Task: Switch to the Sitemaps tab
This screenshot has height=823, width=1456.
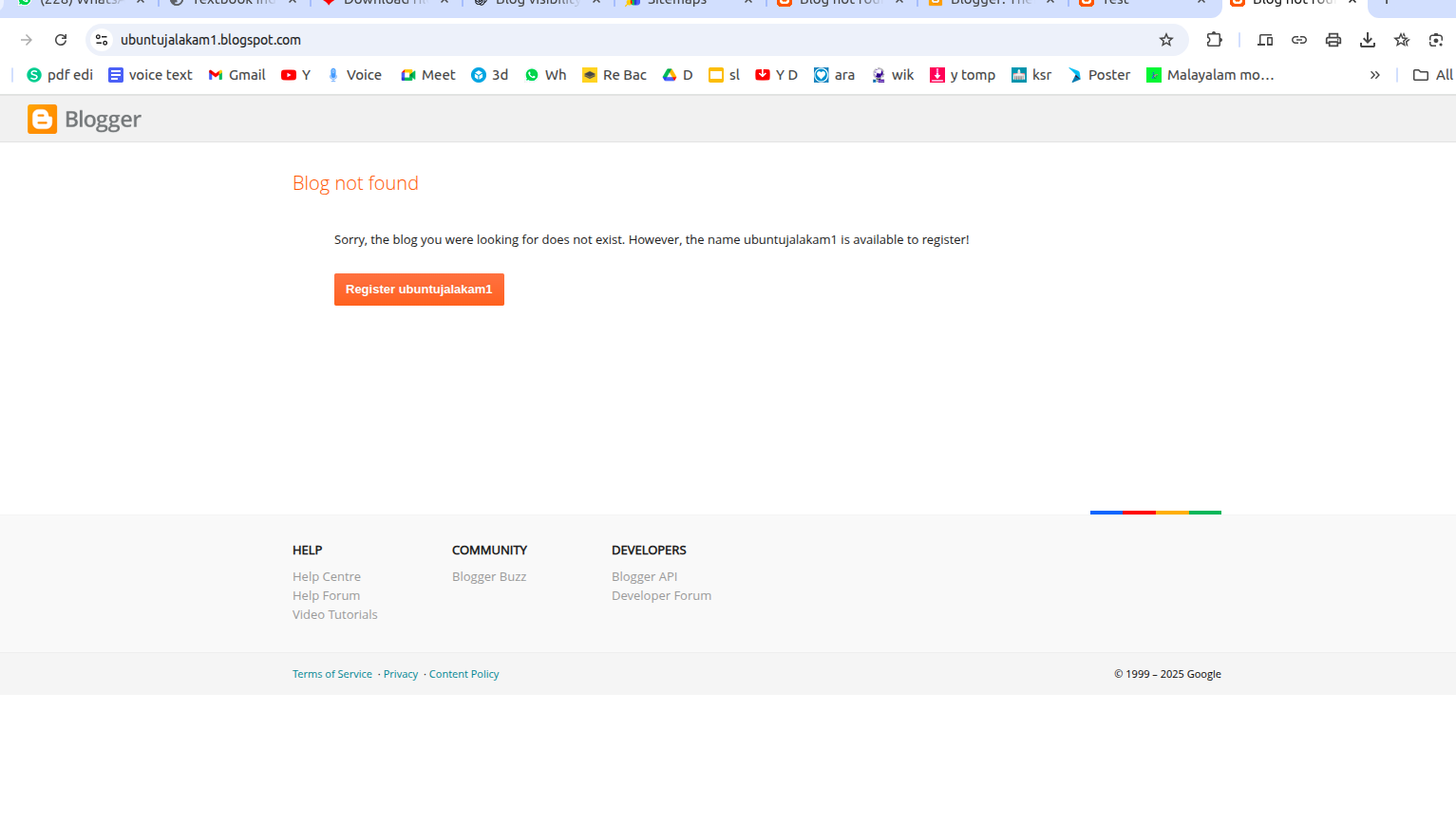Action: (676, 3)
